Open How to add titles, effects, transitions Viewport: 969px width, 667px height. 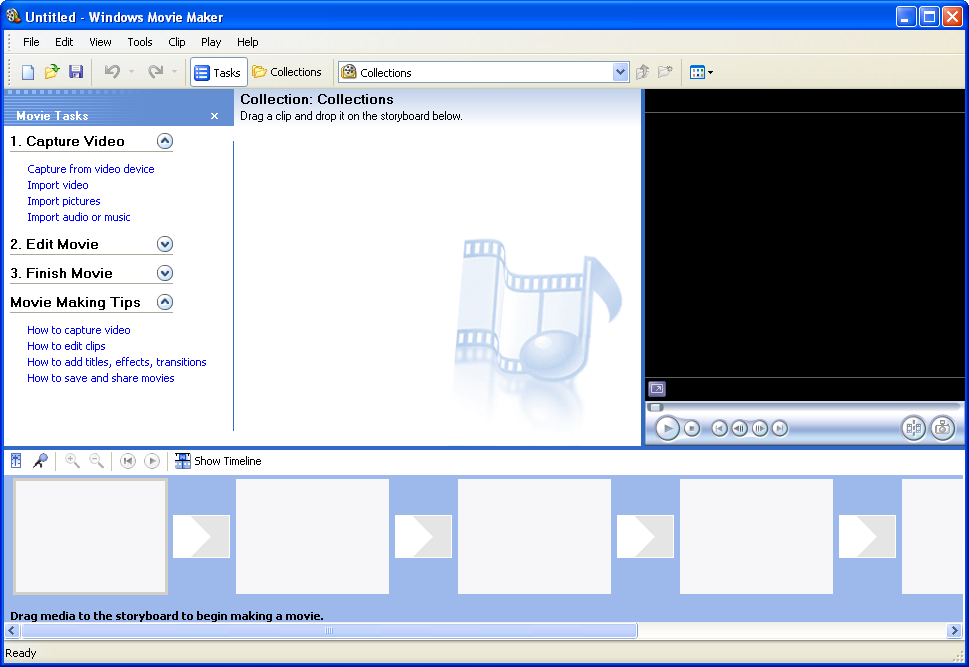point(117,362)
